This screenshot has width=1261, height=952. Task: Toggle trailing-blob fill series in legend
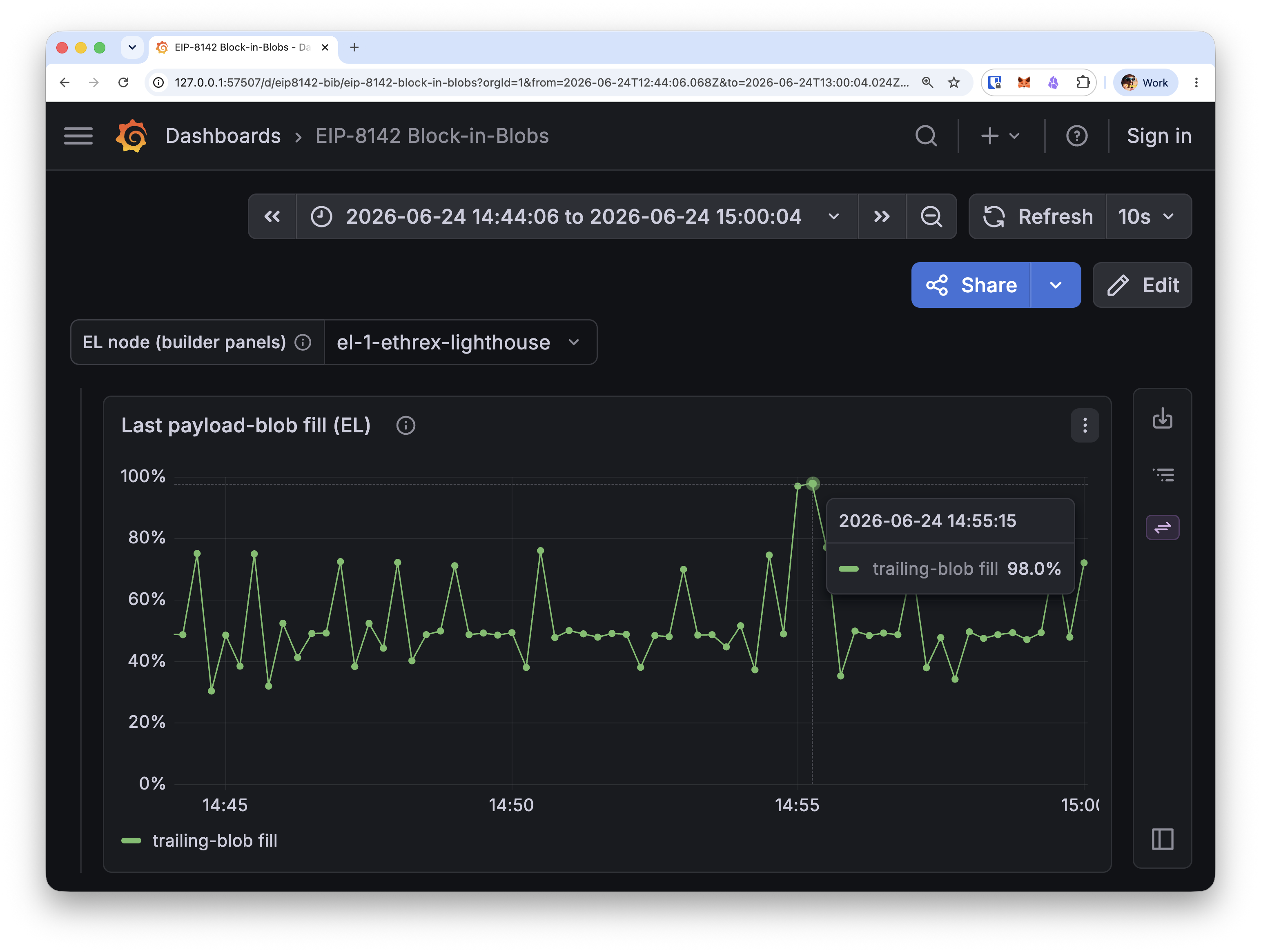coord(214,840)
